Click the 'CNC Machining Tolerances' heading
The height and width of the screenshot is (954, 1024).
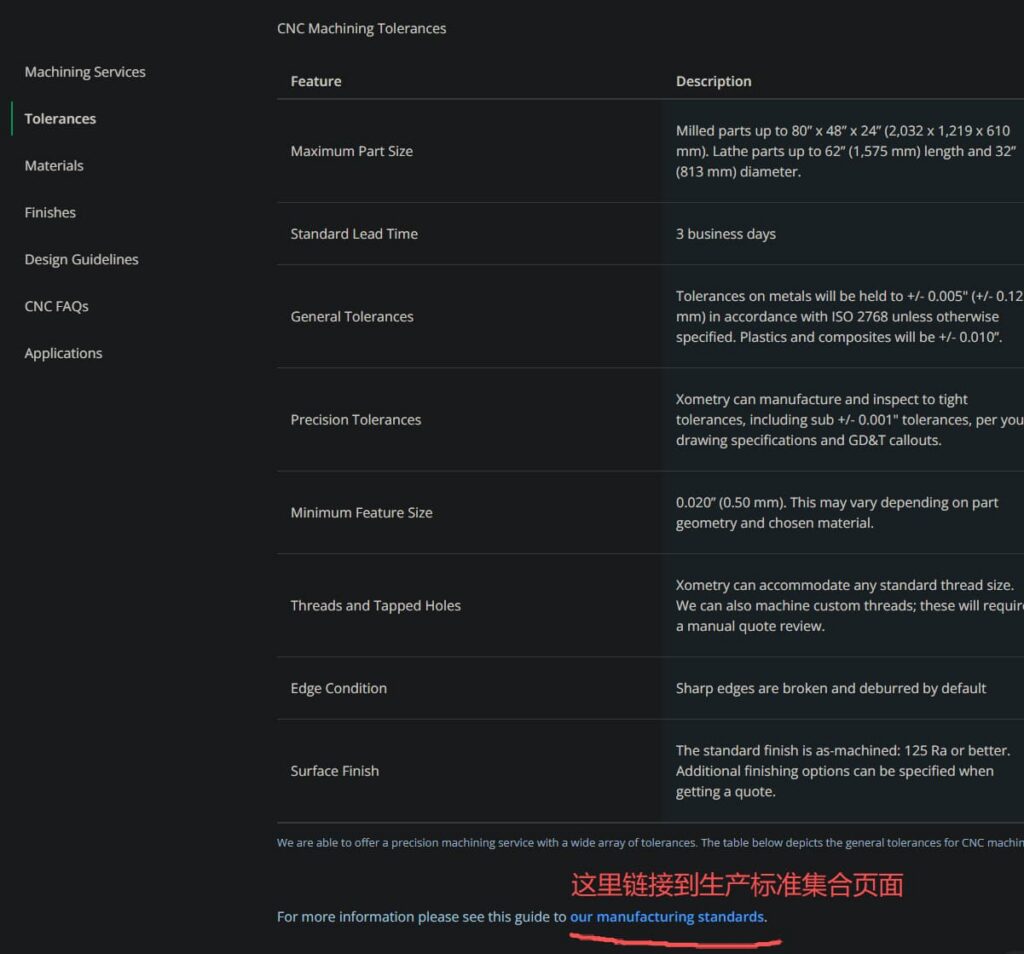(x=362, y=29)
